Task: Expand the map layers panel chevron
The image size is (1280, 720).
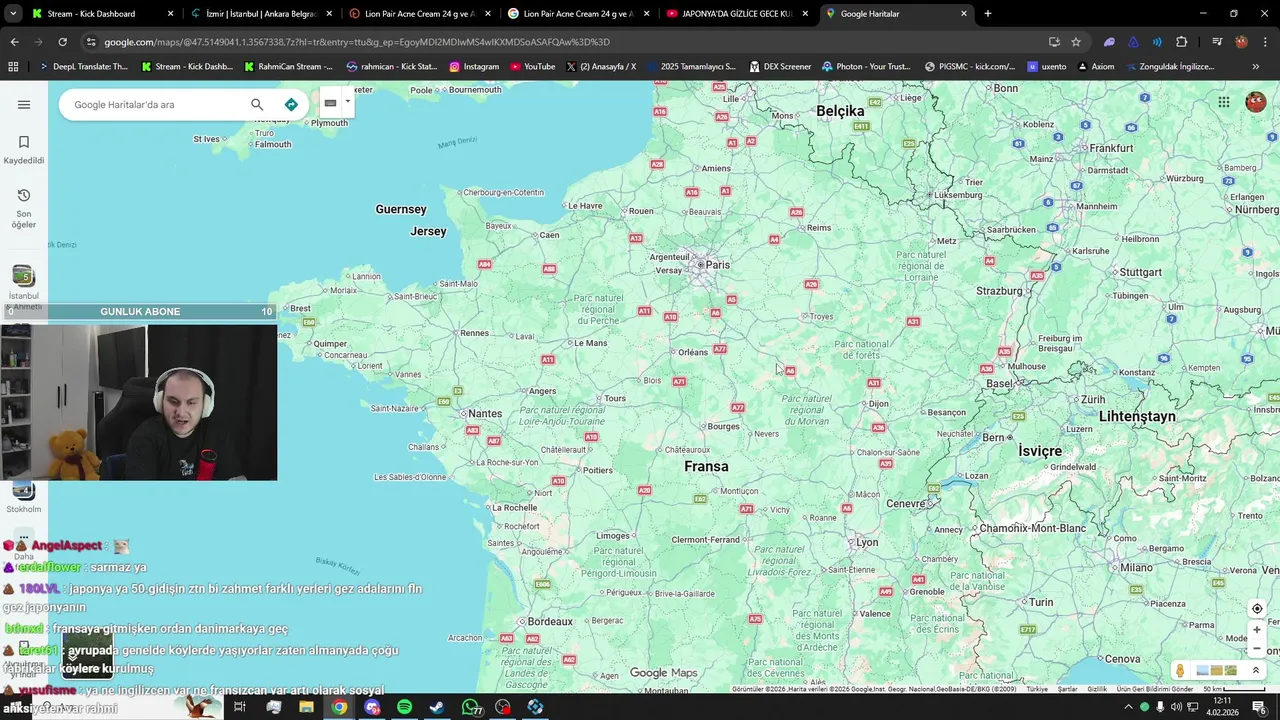Action: click(1256, 670)
